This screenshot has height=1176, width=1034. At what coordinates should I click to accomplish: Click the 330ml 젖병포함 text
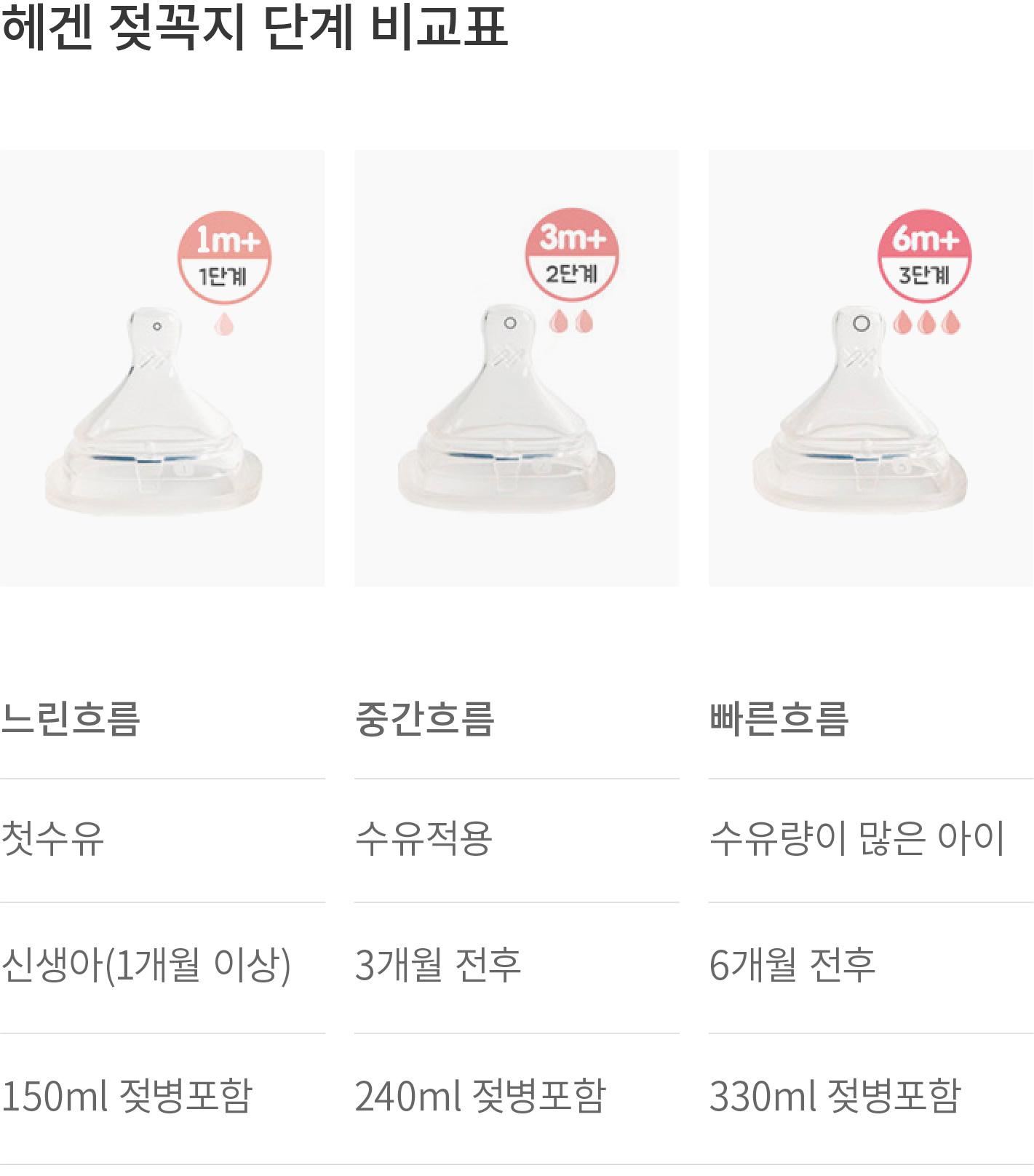pyautogui.click(x=835, y=1096)
